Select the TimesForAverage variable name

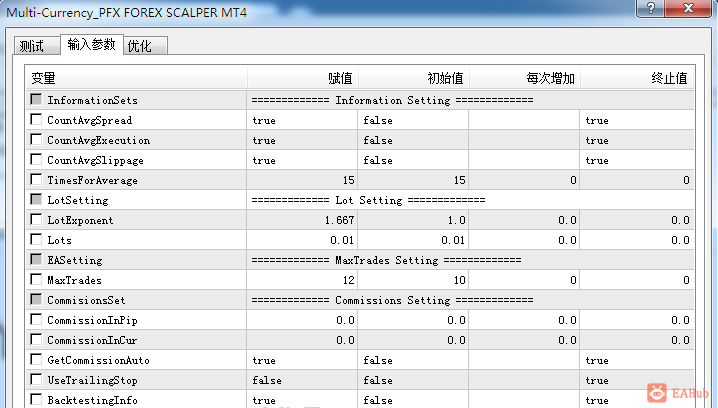click(x=92, y=180)
